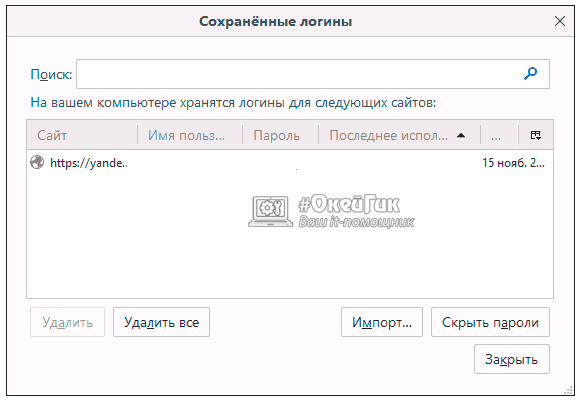Click the globe icon of the yandex entry
The height and width of the screenshot is (401, 579).
(x=37, y=162)
